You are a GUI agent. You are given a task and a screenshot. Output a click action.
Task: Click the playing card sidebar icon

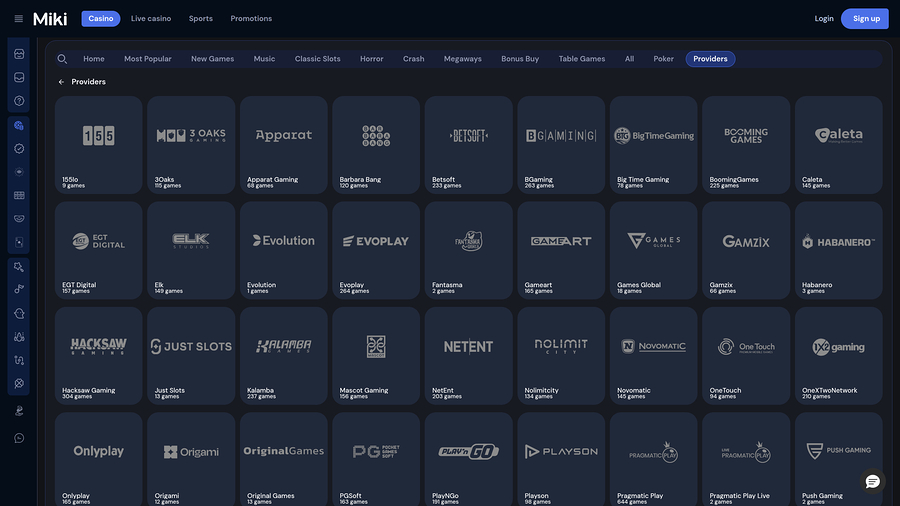(x=19, y=243)
